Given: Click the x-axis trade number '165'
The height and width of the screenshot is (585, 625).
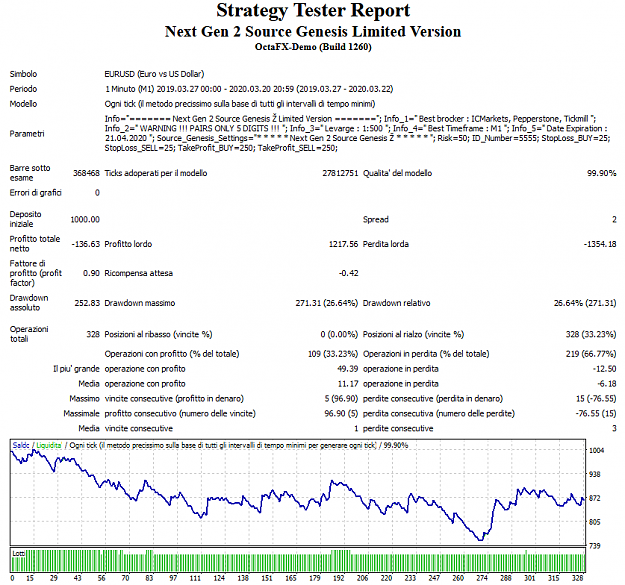Looking at the screenshot, I should coord(291,578).
